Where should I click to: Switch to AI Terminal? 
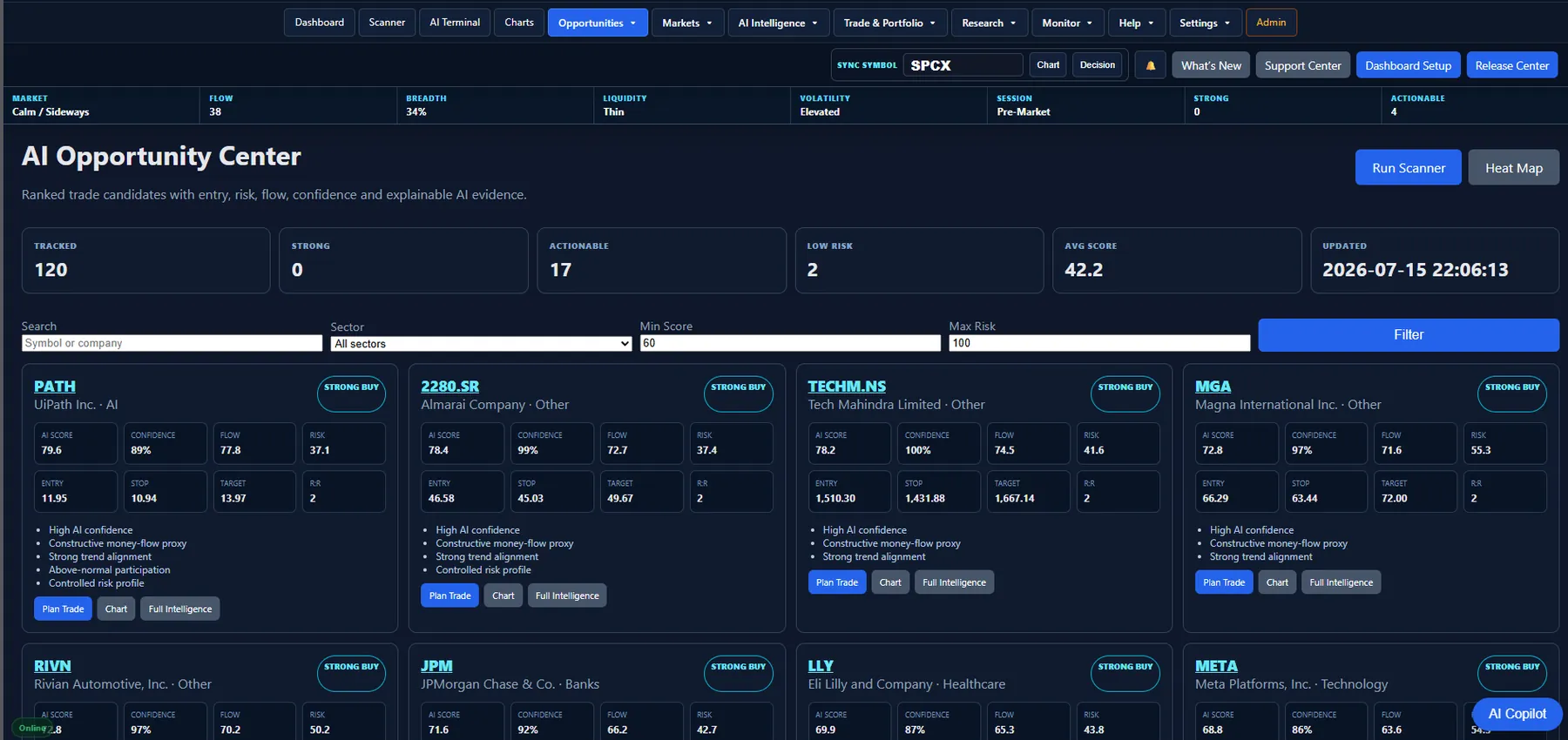click(x=455, y=23)
